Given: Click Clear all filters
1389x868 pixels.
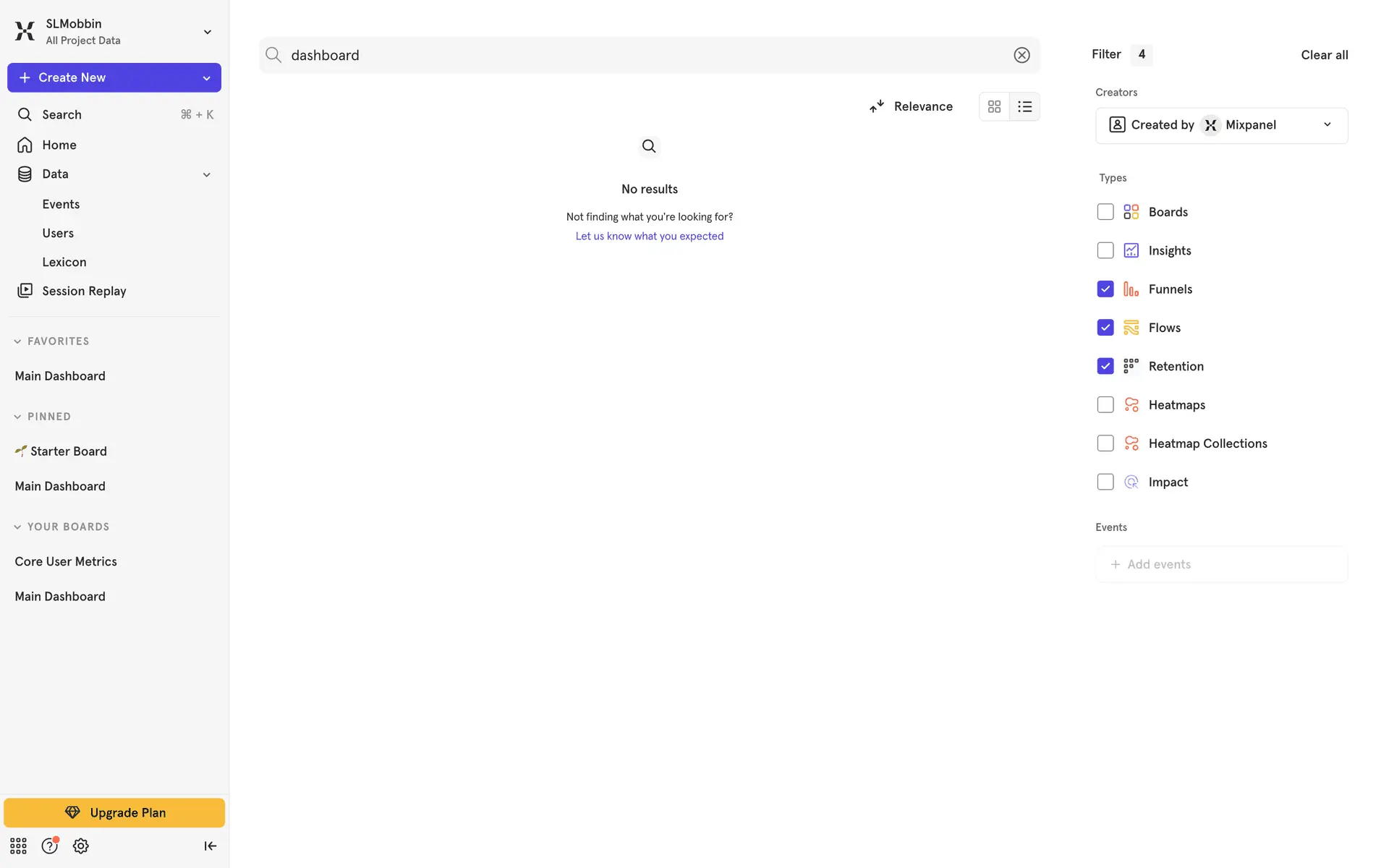Looking at the screenshot, I should 1324,55.
